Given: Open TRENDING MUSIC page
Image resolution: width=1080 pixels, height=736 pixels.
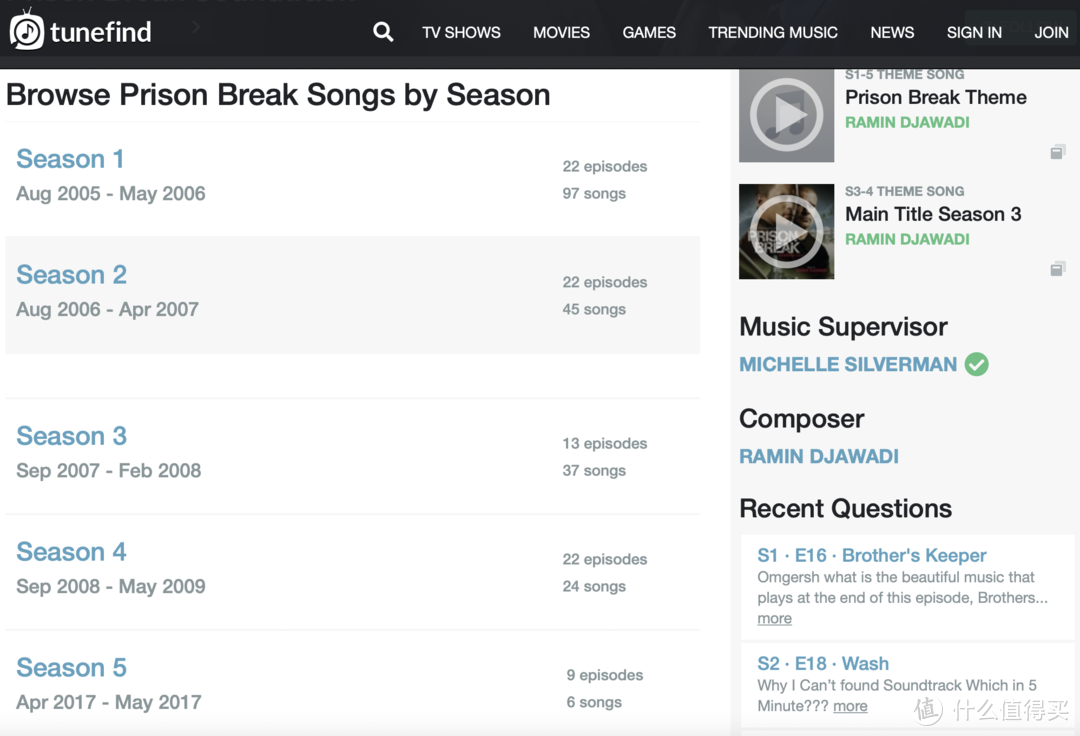Looking at the screenshot, I should tap(773, 32).
